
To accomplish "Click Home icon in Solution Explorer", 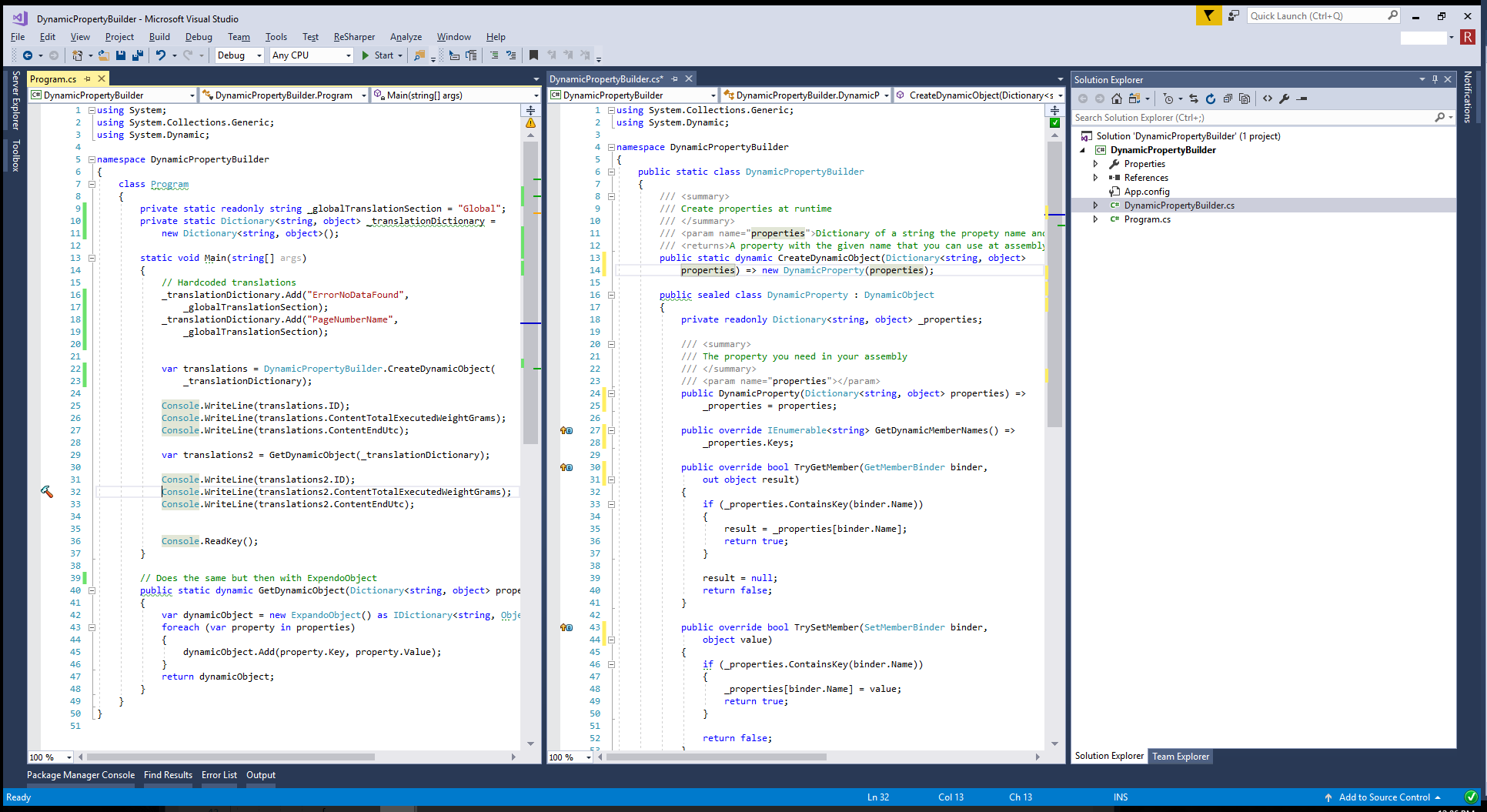I will pos(1116,99).
